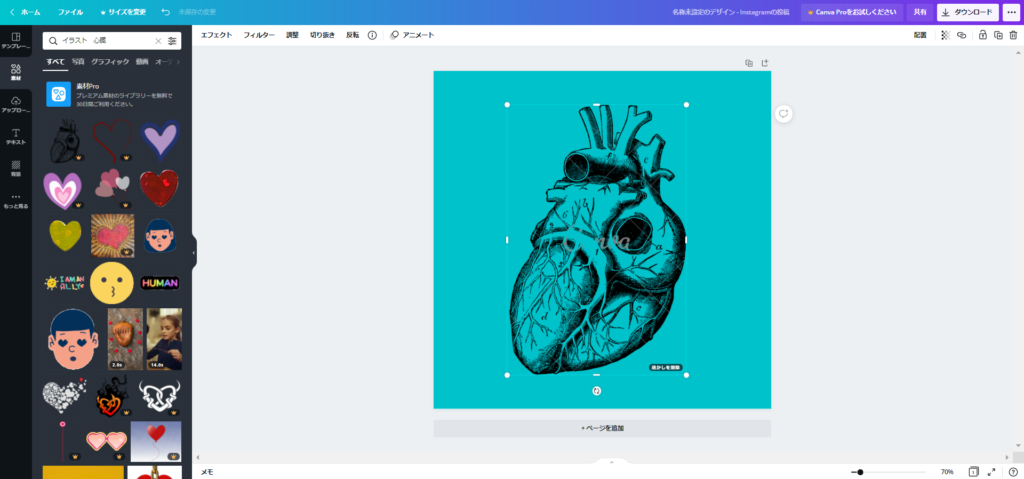The height and width of the screenshot is (479, 1024).
Task: Open the transparency checkerboard icon
Action: click(945, 35)
